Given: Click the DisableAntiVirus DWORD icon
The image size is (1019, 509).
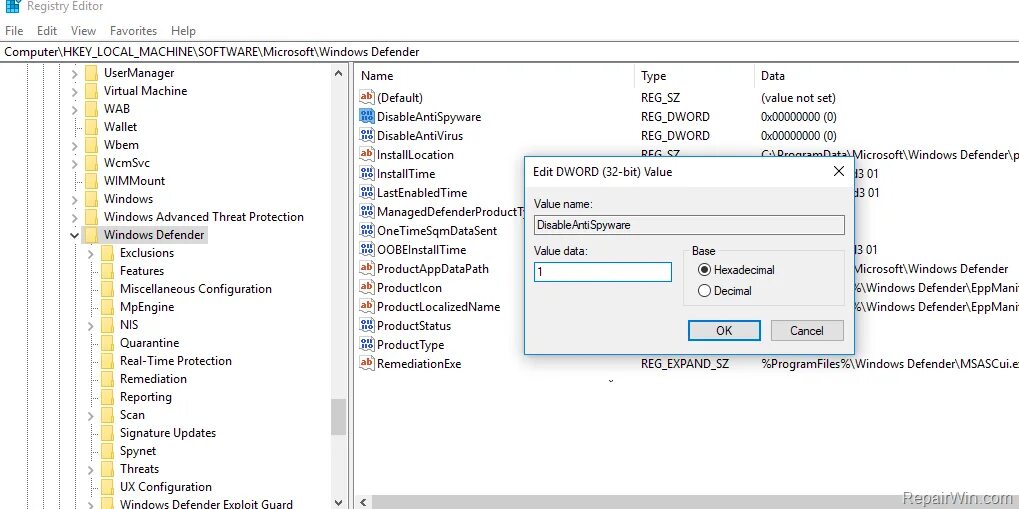Looking at the screenshot, I should point(367,135).
